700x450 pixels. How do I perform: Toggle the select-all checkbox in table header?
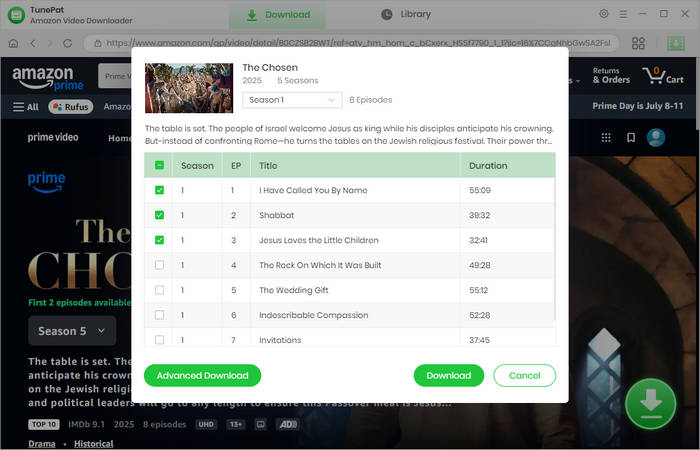coord(160,165)
